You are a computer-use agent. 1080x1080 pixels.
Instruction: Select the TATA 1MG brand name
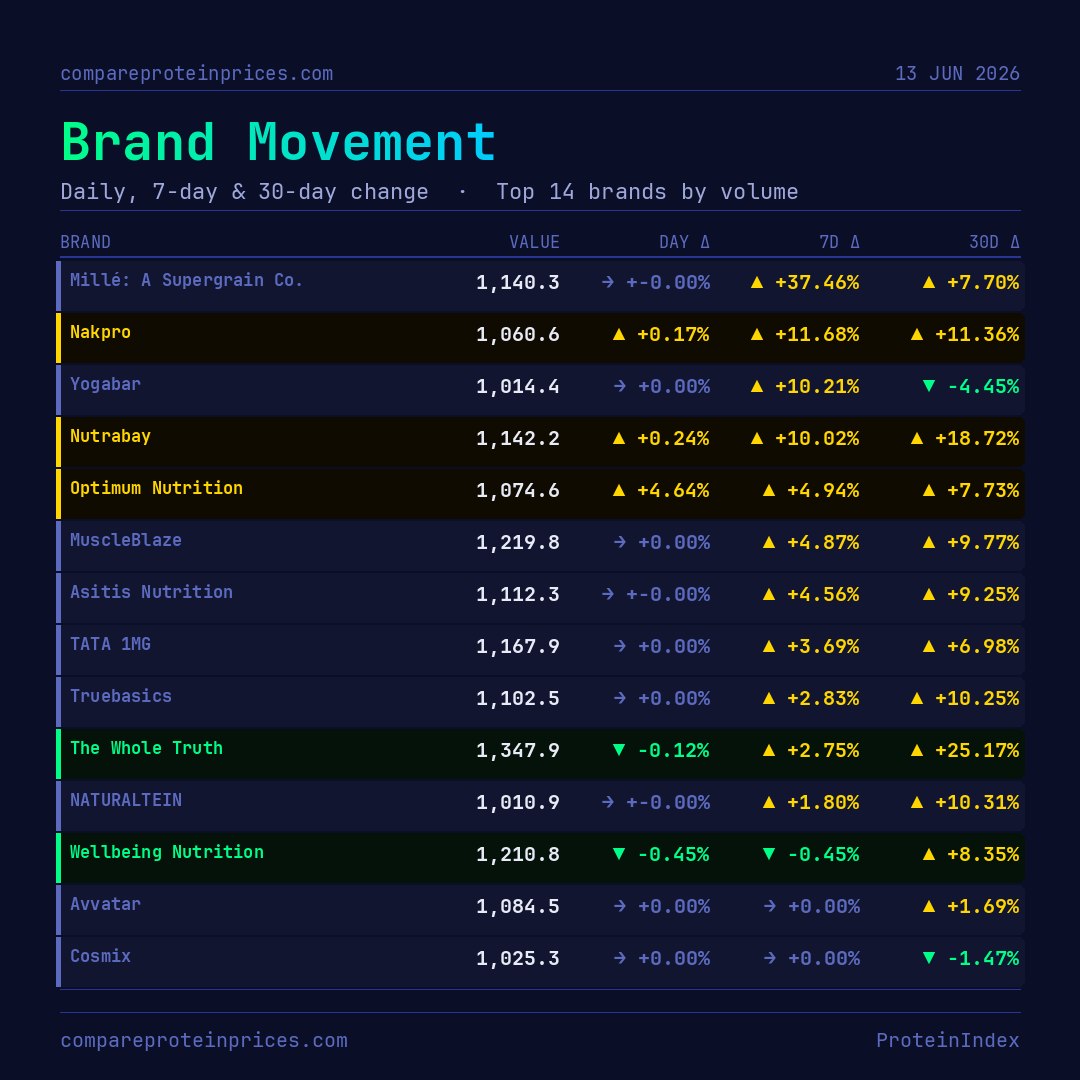tap(110, 644)
